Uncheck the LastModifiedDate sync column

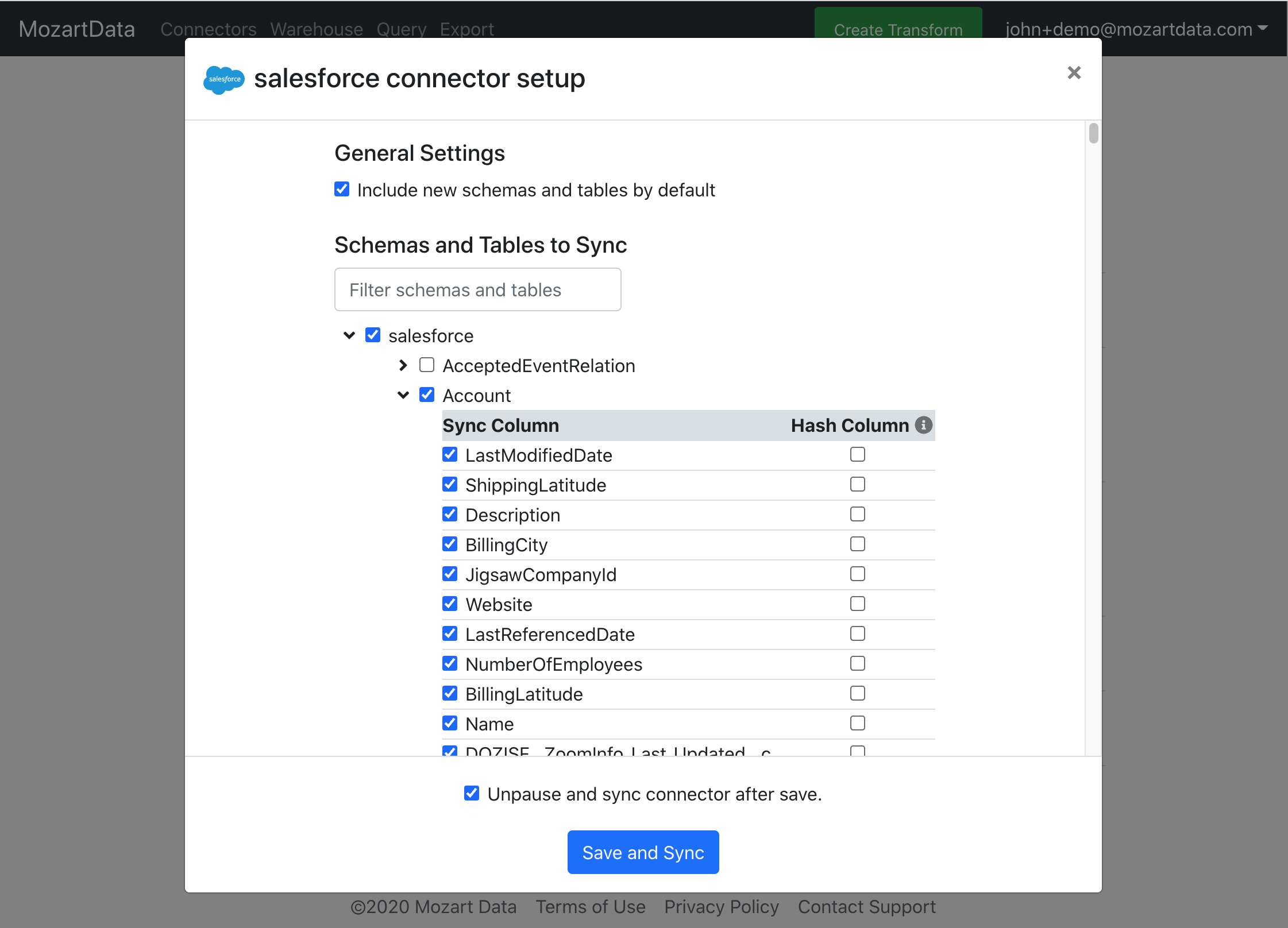[450, 454]
